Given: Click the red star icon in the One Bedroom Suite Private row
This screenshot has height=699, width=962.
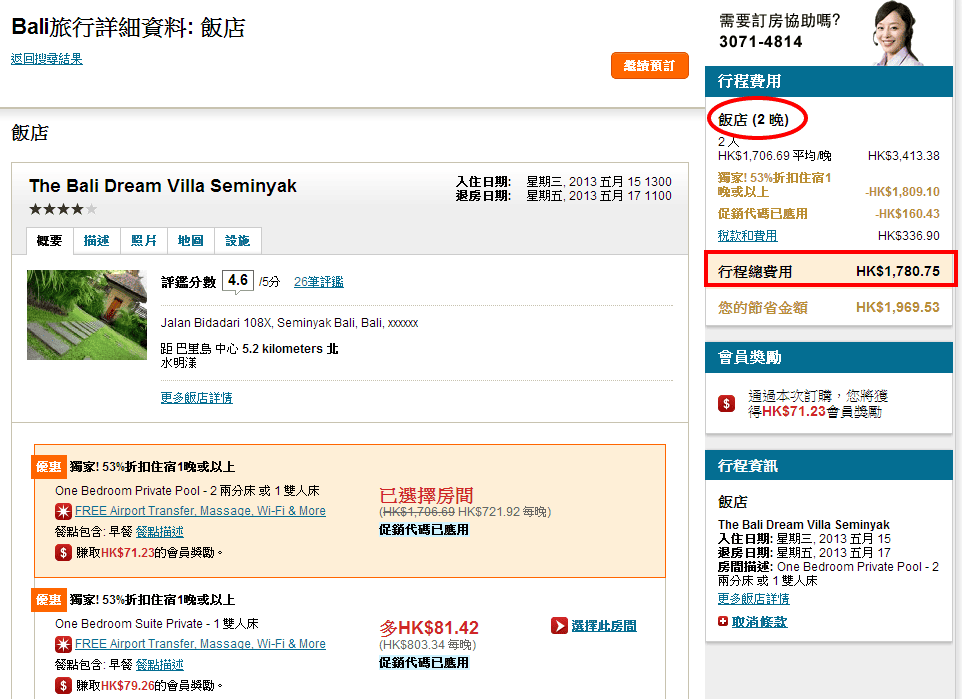Looking at the screenshot, I should pyautogui.click(x=64, y=644).
